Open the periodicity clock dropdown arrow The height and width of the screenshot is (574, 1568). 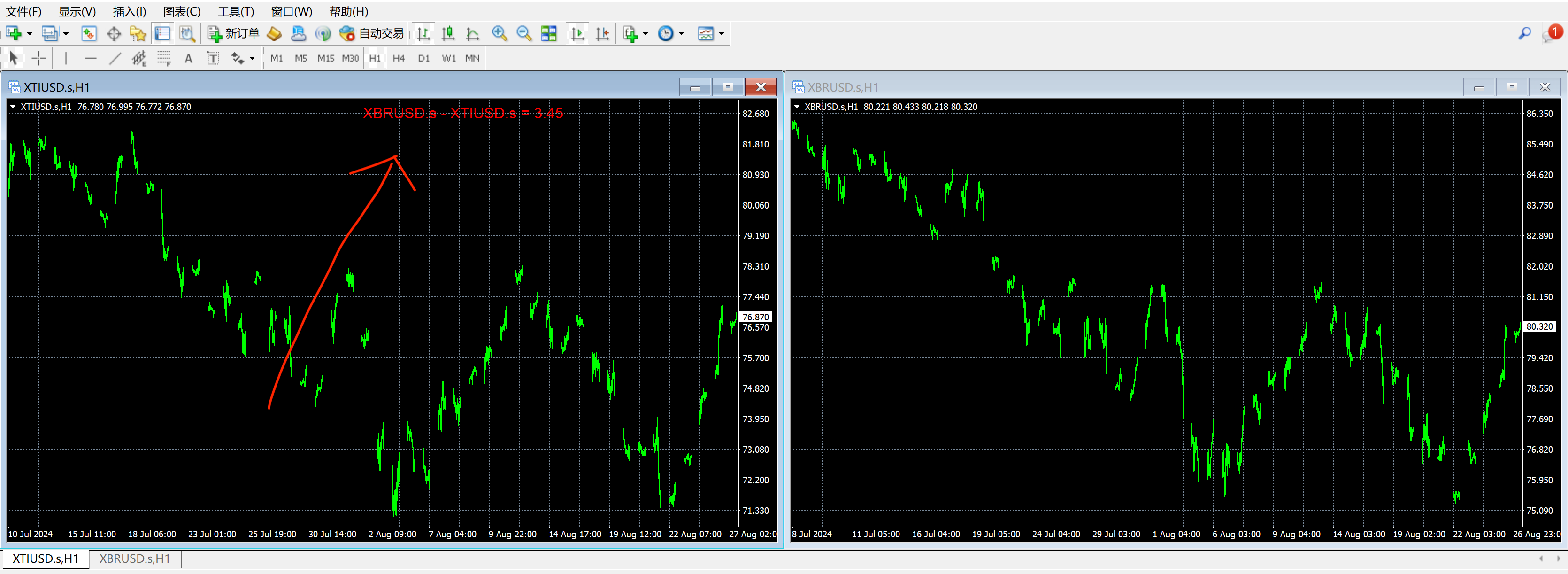(682, 34)
